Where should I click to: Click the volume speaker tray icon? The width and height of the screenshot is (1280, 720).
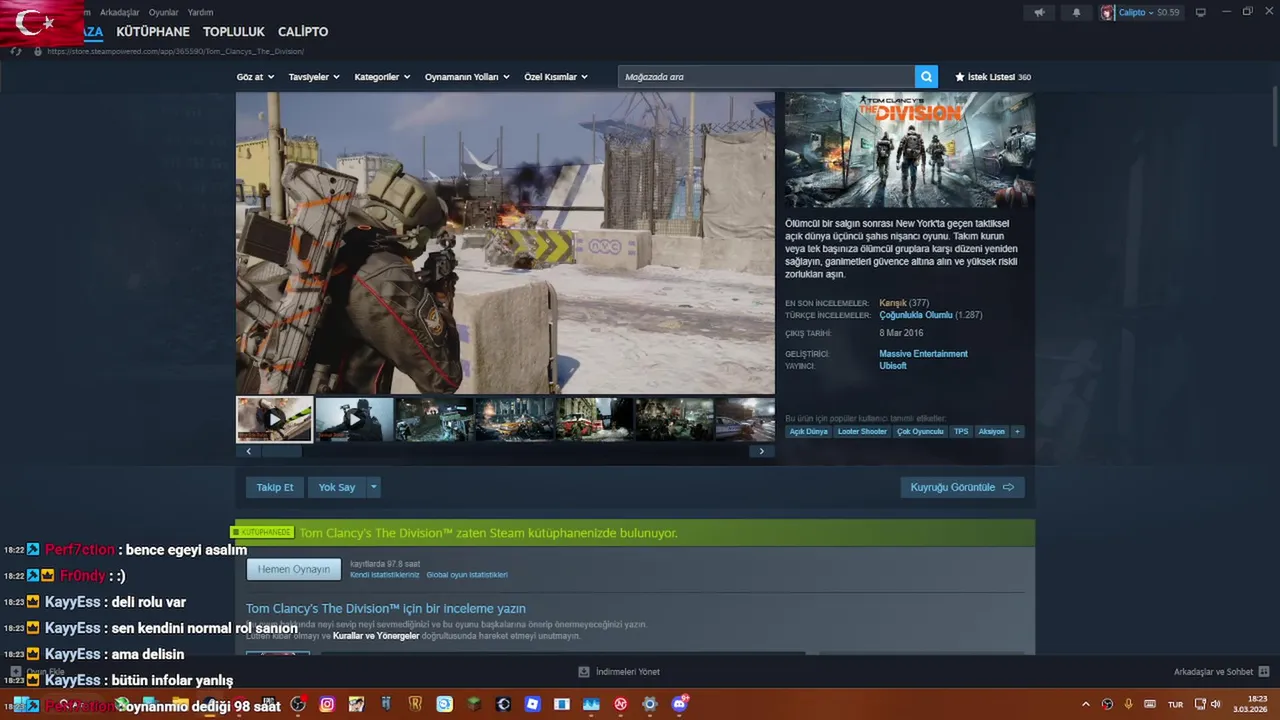[1216, 704]
